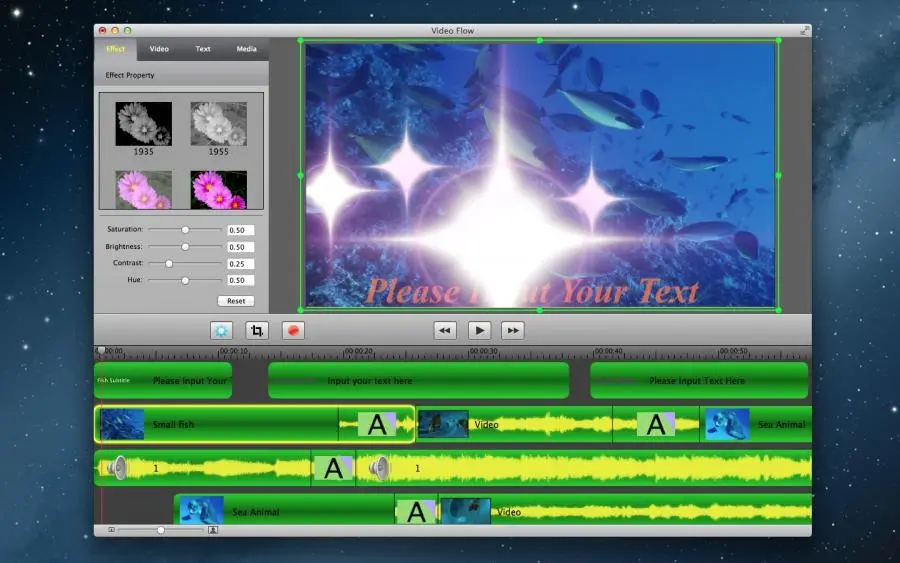Click the Reset button
900x563 pixels.
236,301
